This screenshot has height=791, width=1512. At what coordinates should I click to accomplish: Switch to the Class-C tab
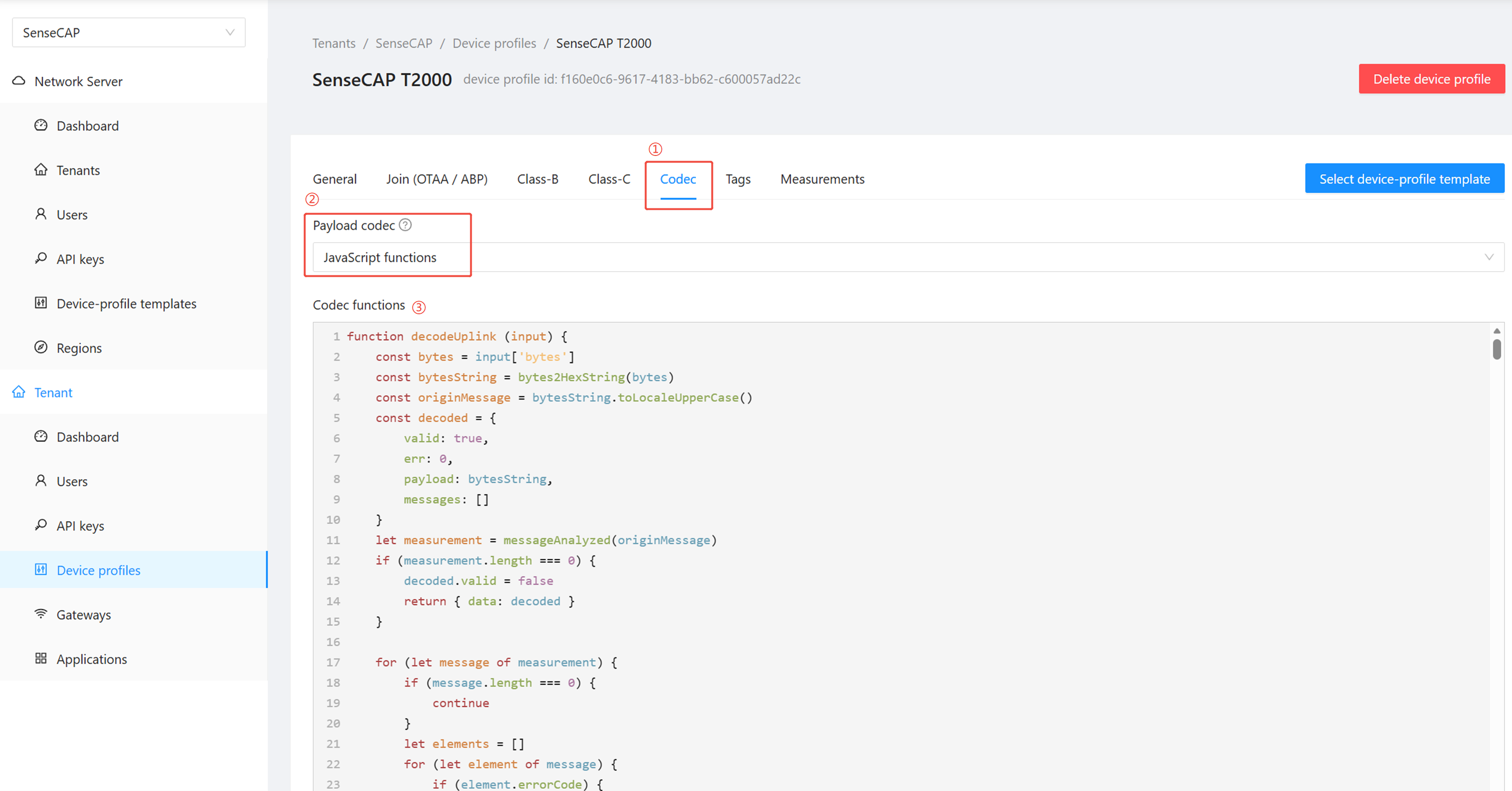pyautogui.click(x=608, y=179)
